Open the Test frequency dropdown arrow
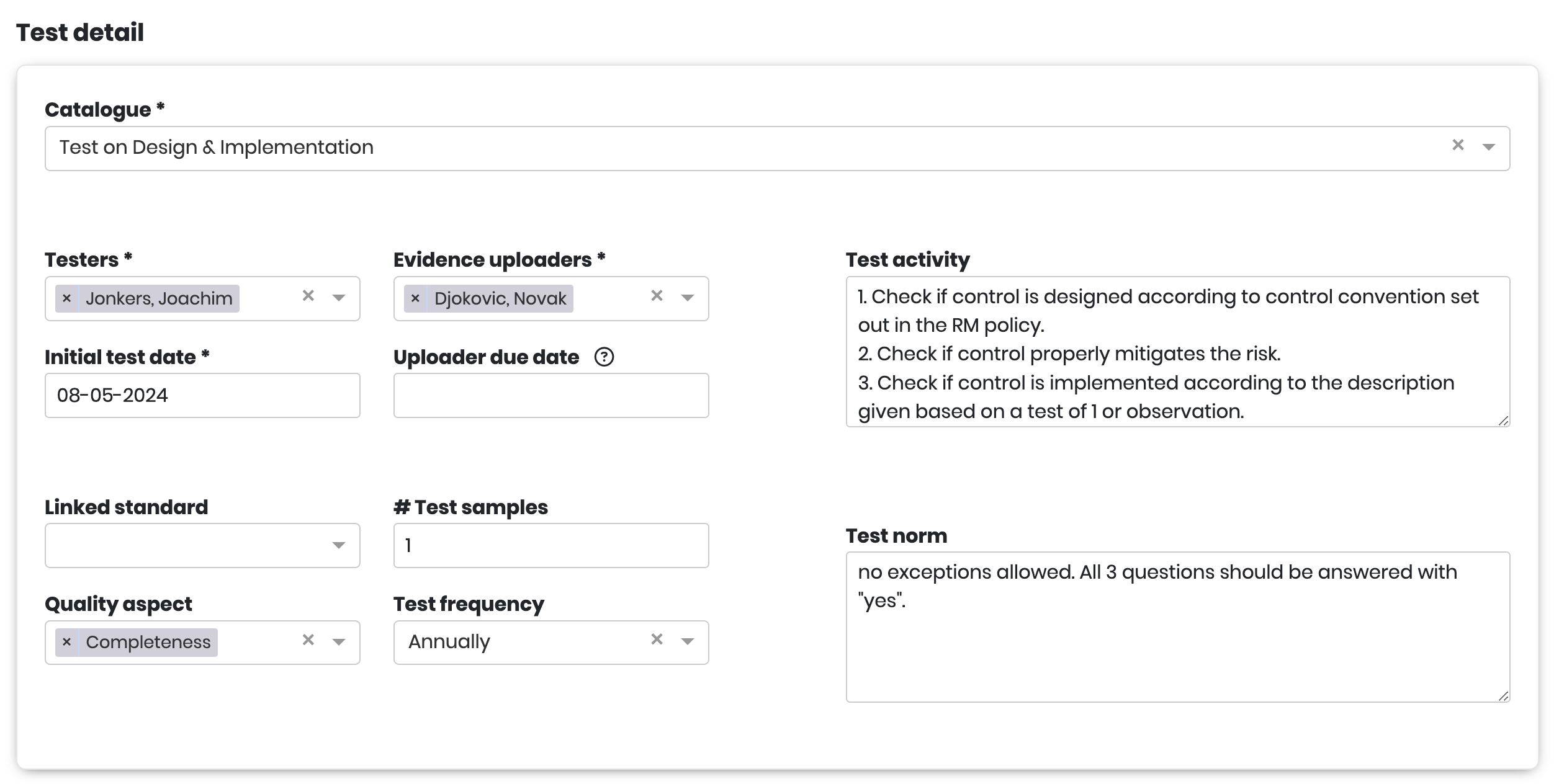 tap(687, 642)
